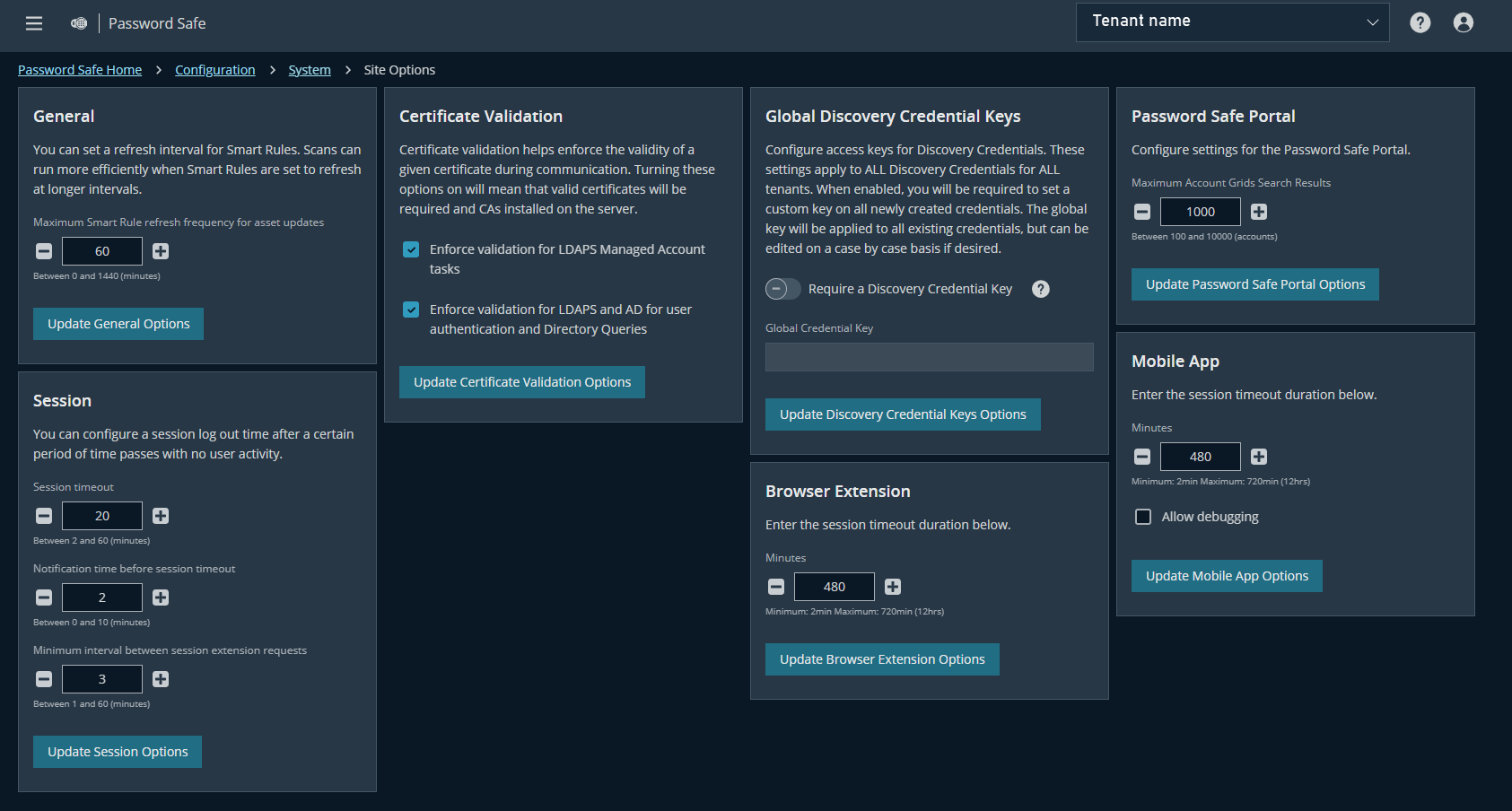Select the Notification time before session timeout field
1512x811 pixels.
click(101, 597)
